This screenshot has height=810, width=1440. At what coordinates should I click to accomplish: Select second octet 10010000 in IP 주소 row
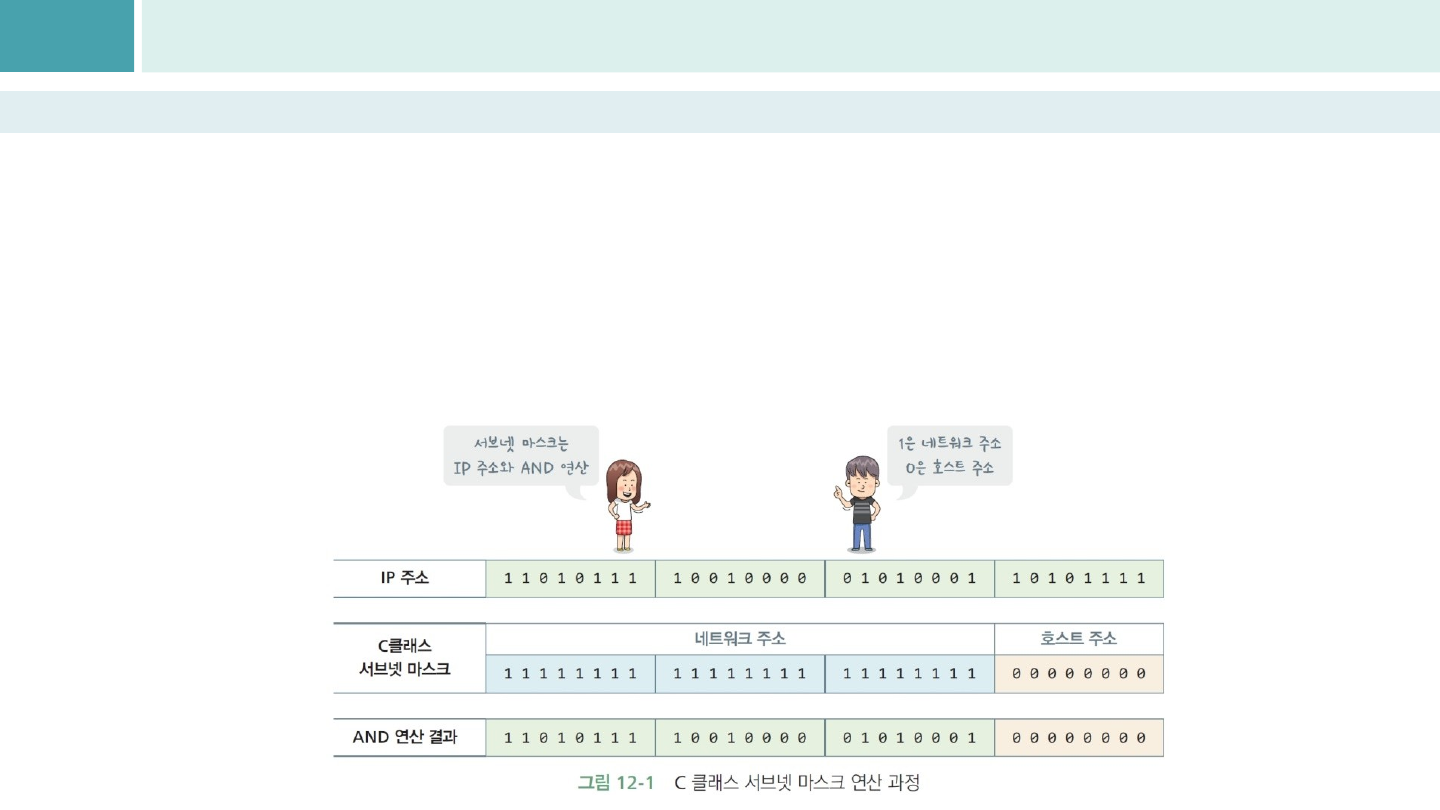pos(740,579)
